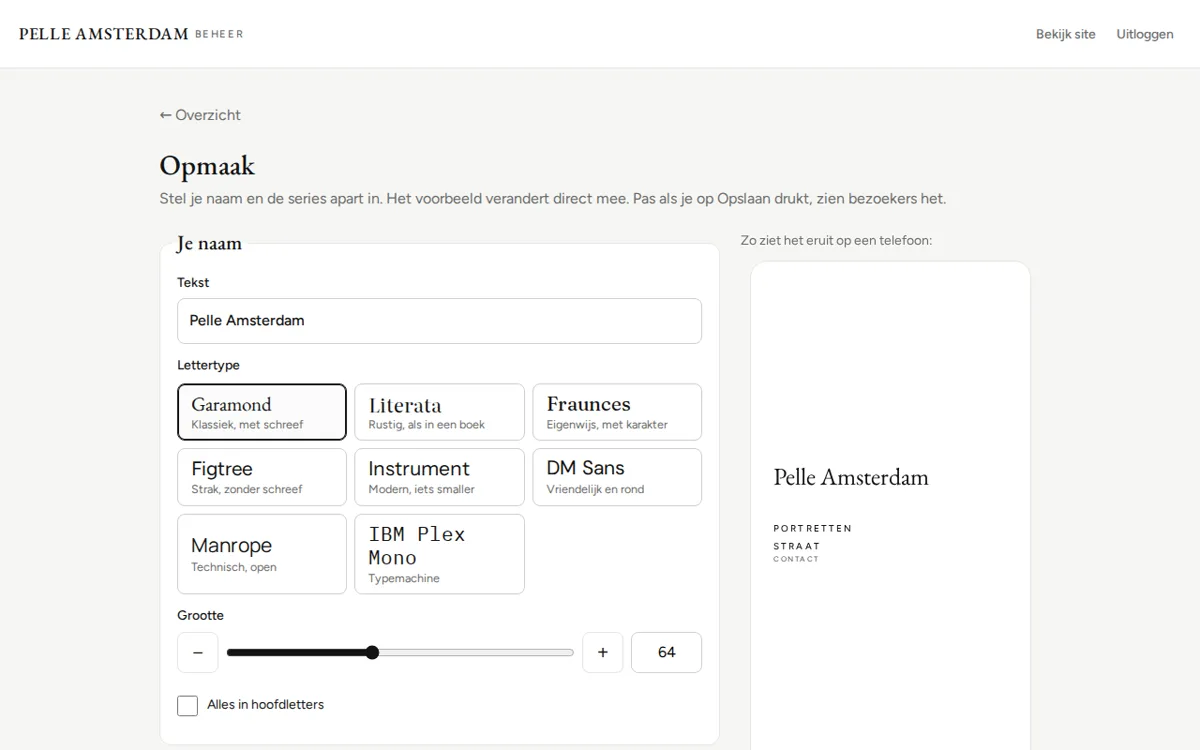Viewport: 1200px width, 750px height.
Task: Click the Lettertype label
Action: pos(209,365)
